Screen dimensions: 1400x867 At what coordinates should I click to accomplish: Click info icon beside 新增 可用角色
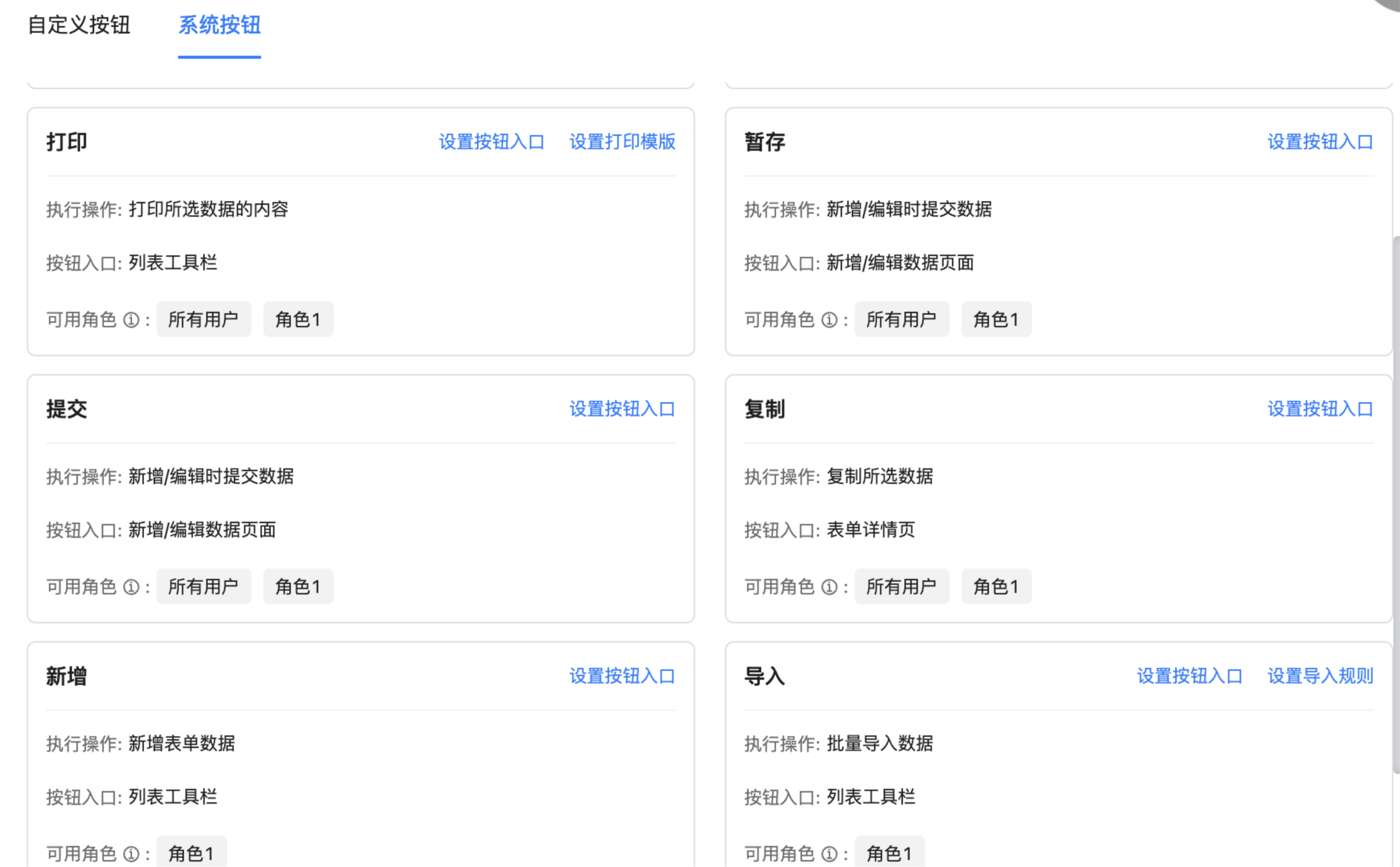131,854
